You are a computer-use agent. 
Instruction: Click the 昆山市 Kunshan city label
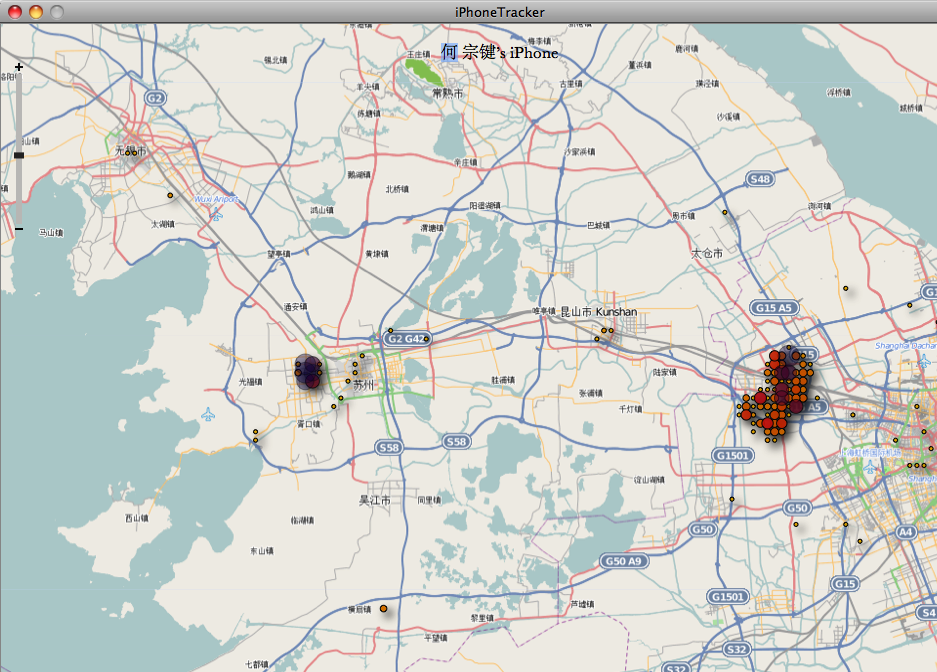pyautogui.click(x=598, y=312)
